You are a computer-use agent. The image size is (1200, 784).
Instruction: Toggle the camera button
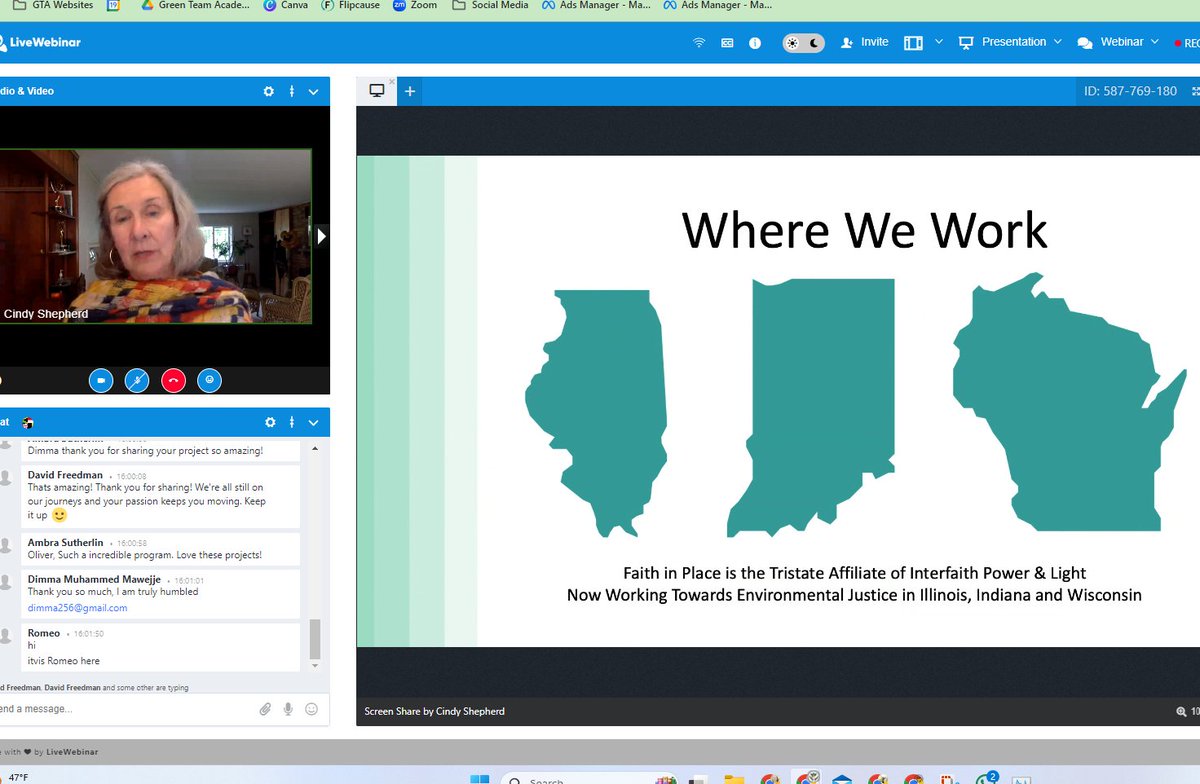point(101,380)
